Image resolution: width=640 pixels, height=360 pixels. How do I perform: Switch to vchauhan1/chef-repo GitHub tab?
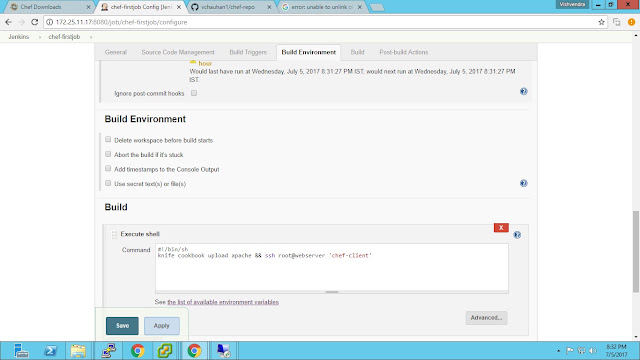click(x=230, y=7)
